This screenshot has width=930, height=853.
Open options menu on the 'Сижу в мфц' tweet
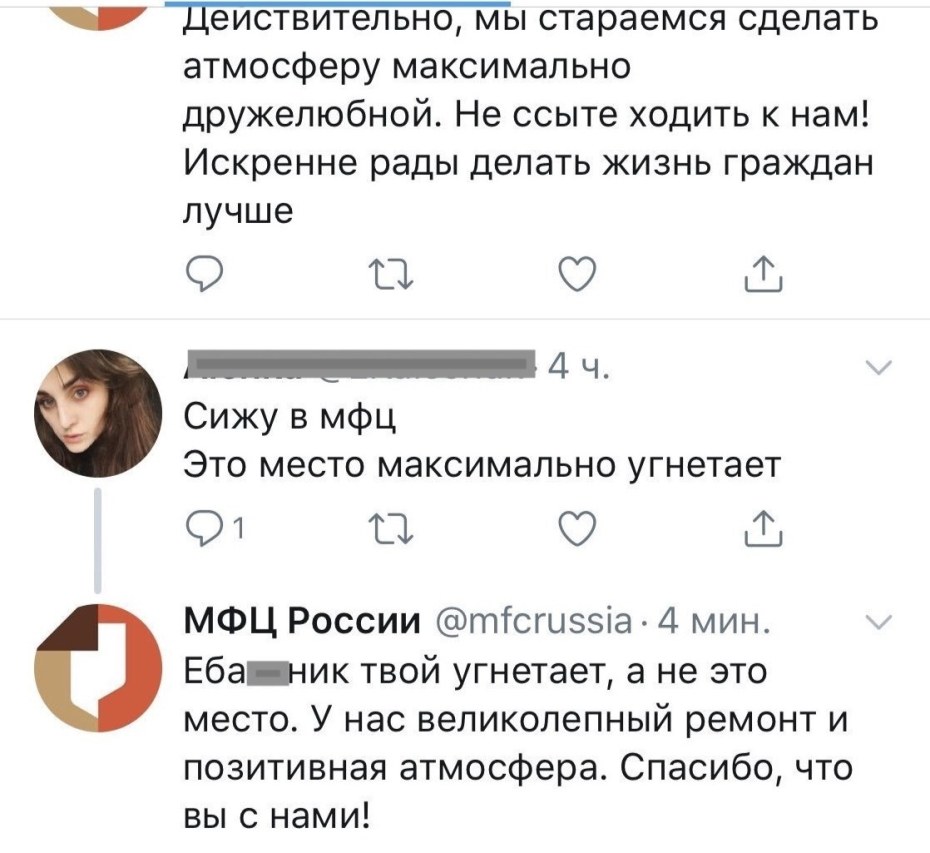tap(877, 366)
